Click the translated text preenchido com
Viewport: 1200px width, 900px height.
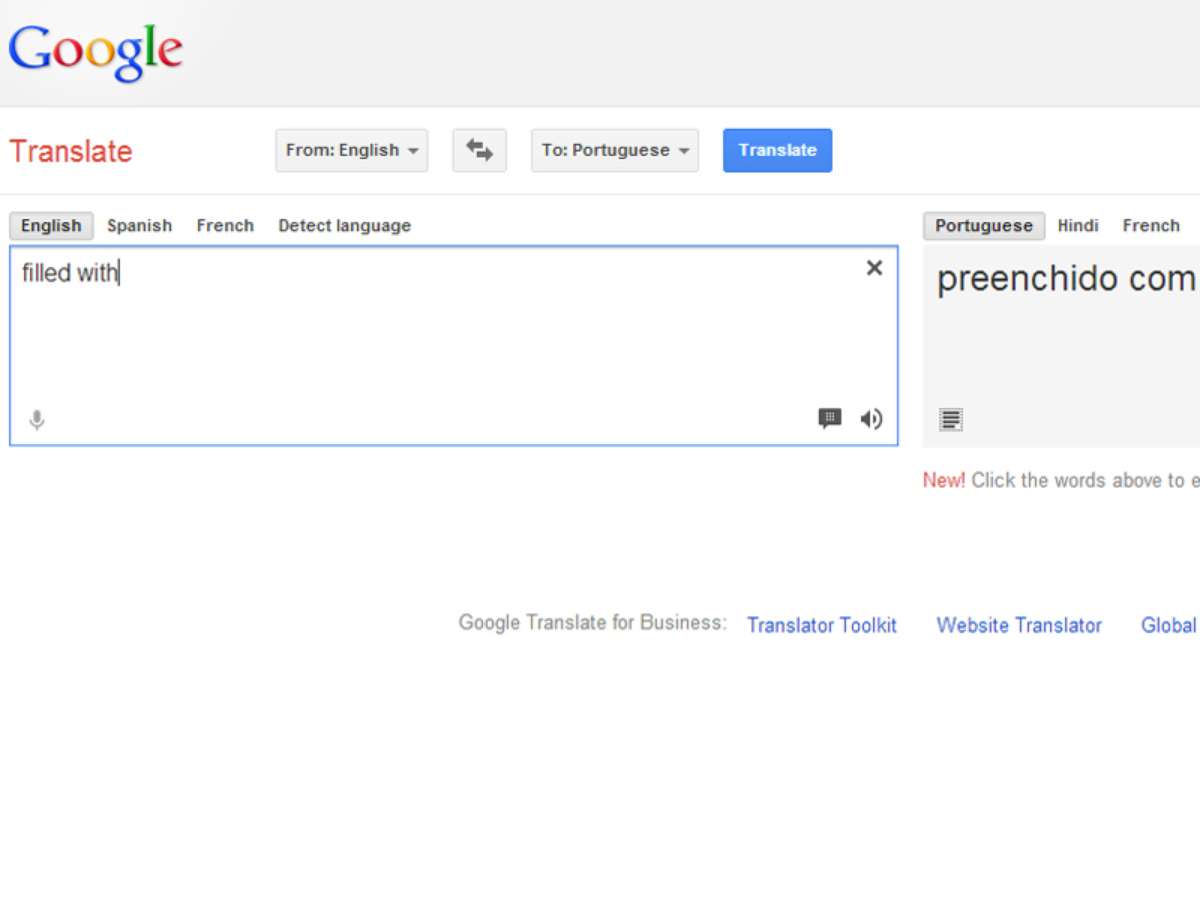point(1067,279)
